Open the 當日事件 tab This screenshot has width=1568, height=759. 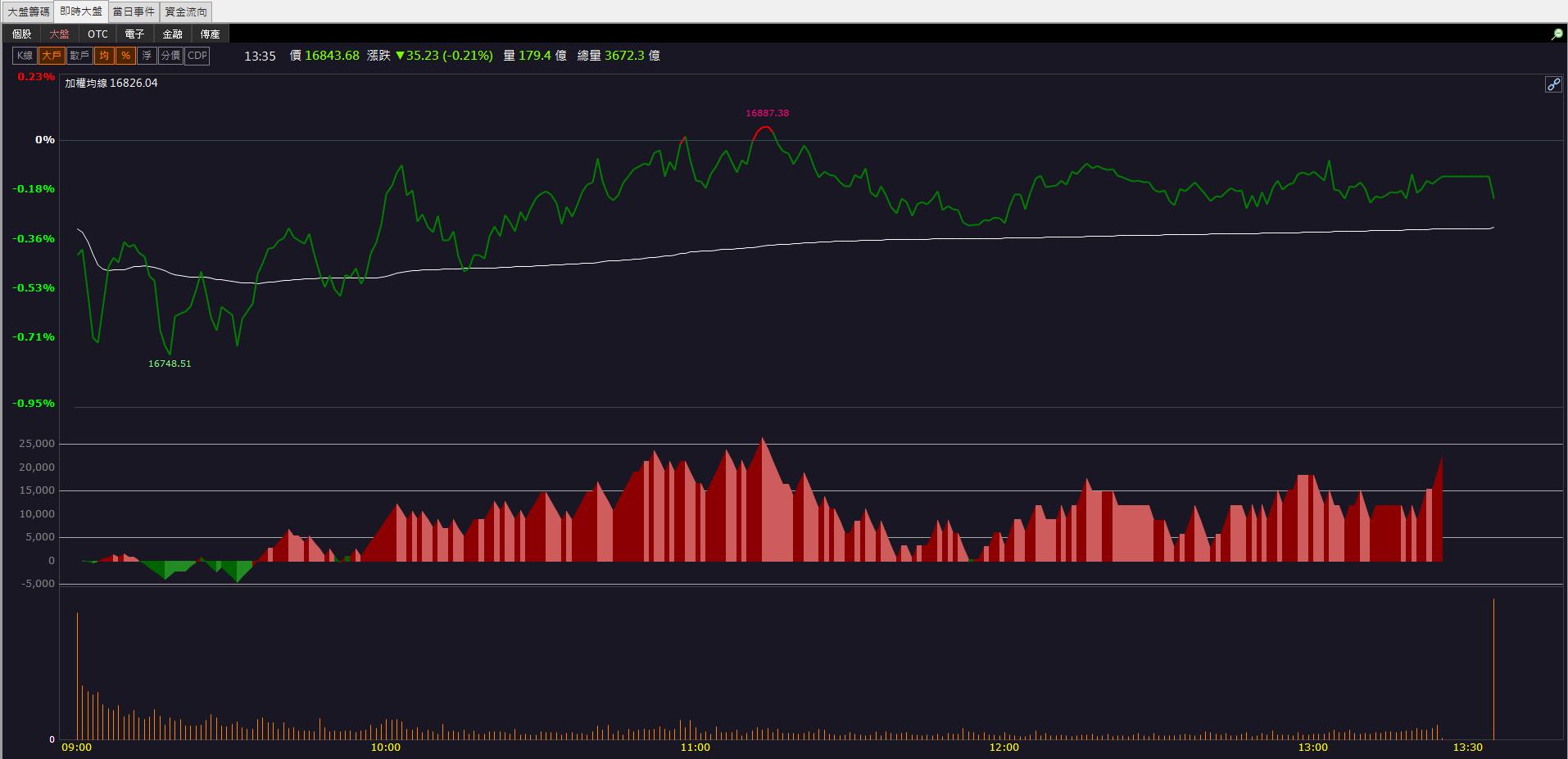click(134, 11)
